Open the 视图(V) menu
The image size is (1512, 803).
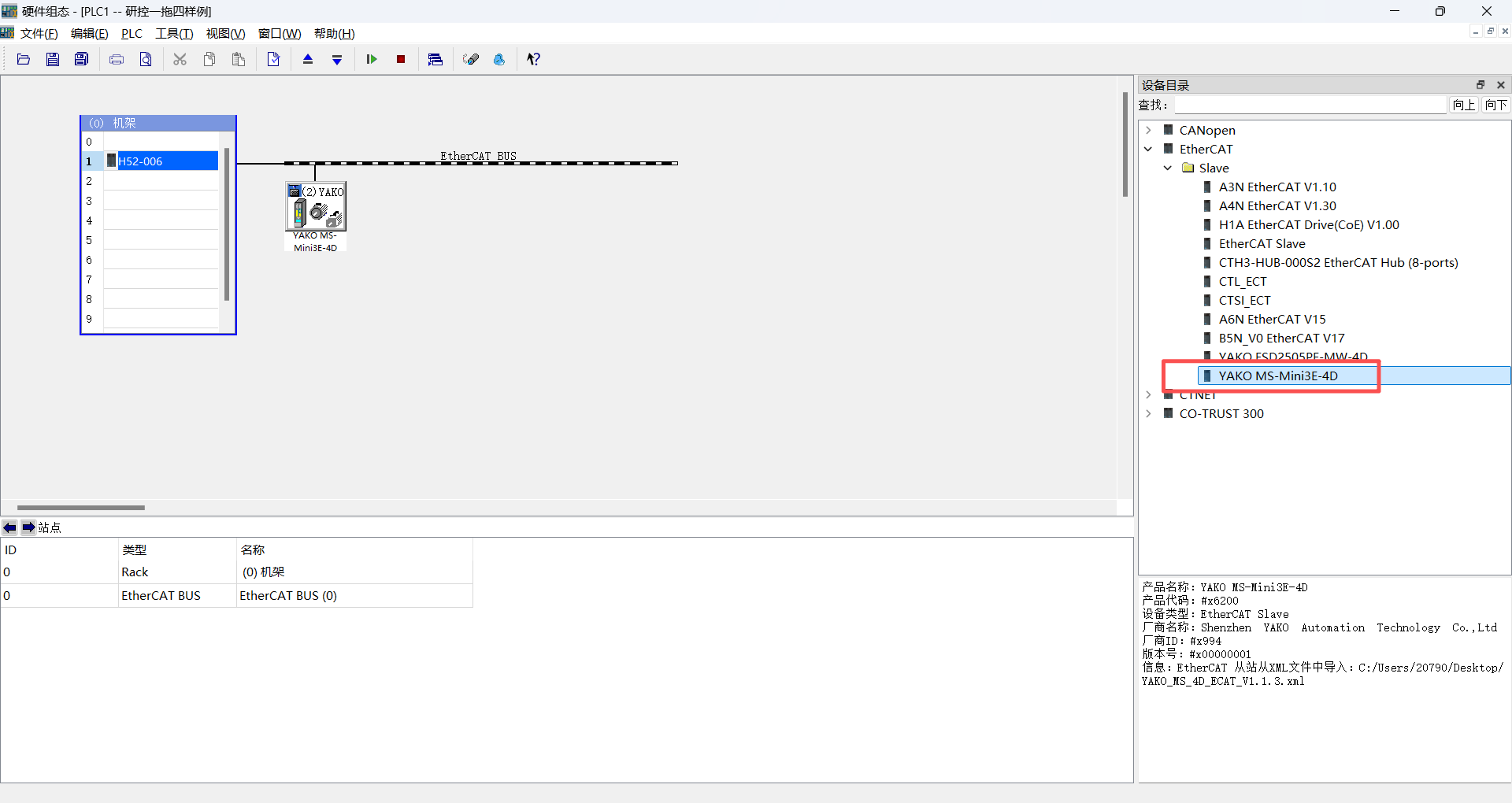coord(225,34)
